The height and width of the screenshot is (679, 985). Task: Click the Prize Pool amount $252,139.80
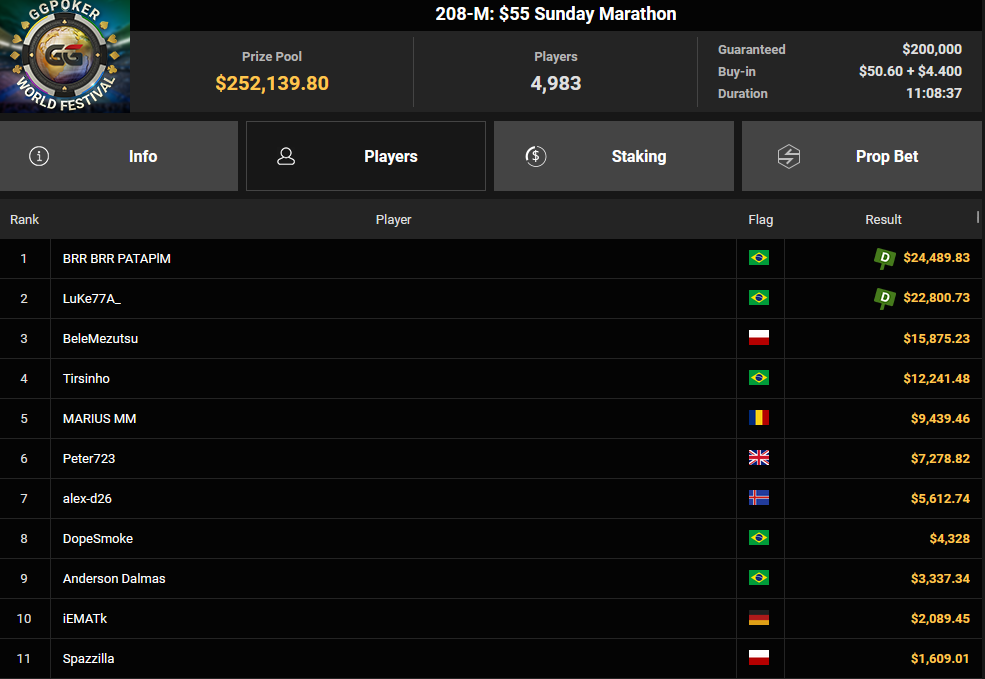pyautogui.click(x=272, y=83)
